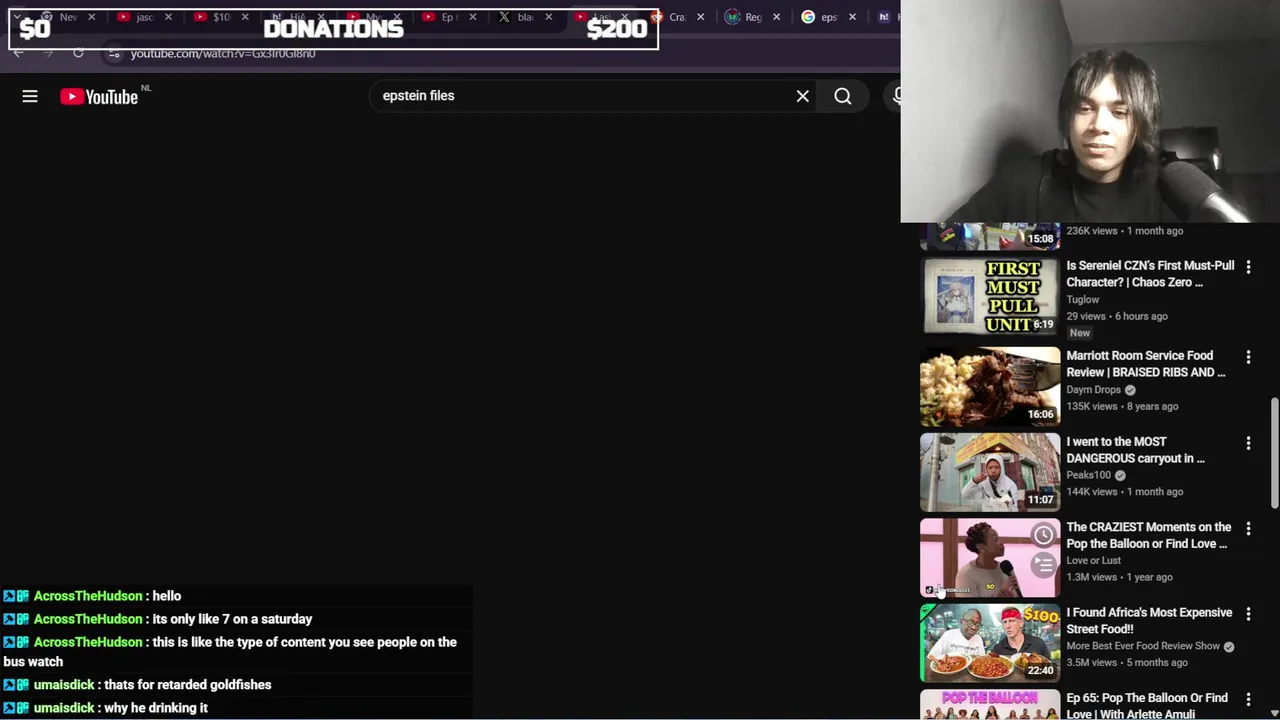
Task: Clear the search text with the X
Action: tap(802, 96)
